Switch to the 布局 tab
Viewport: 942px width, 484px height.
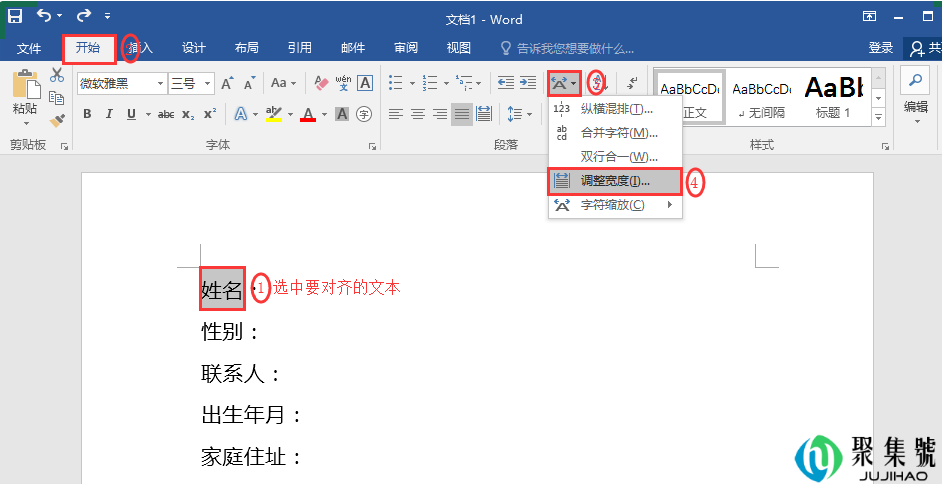[x=246, y=48]
